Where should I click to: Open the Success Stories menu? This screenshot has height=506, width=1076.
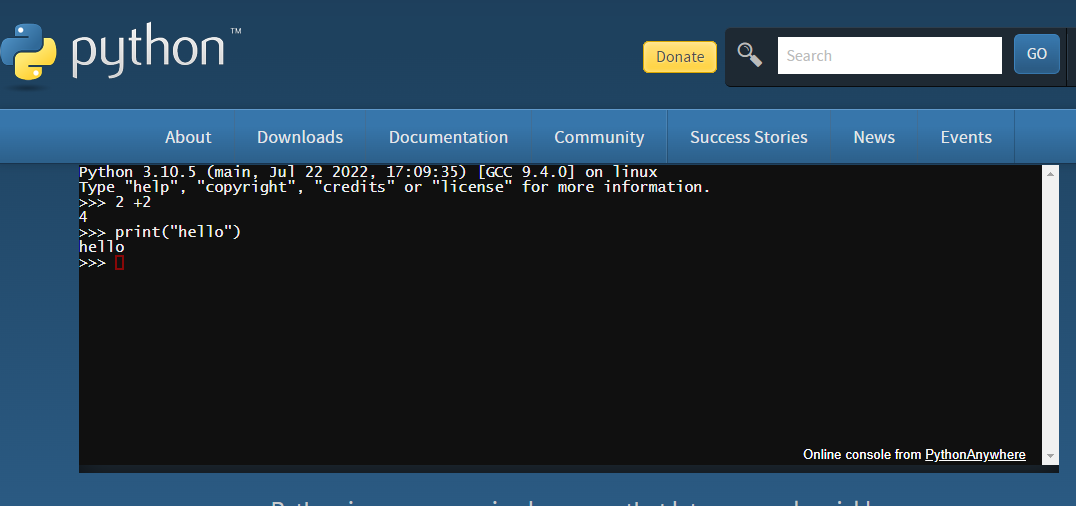pos(749,137)
